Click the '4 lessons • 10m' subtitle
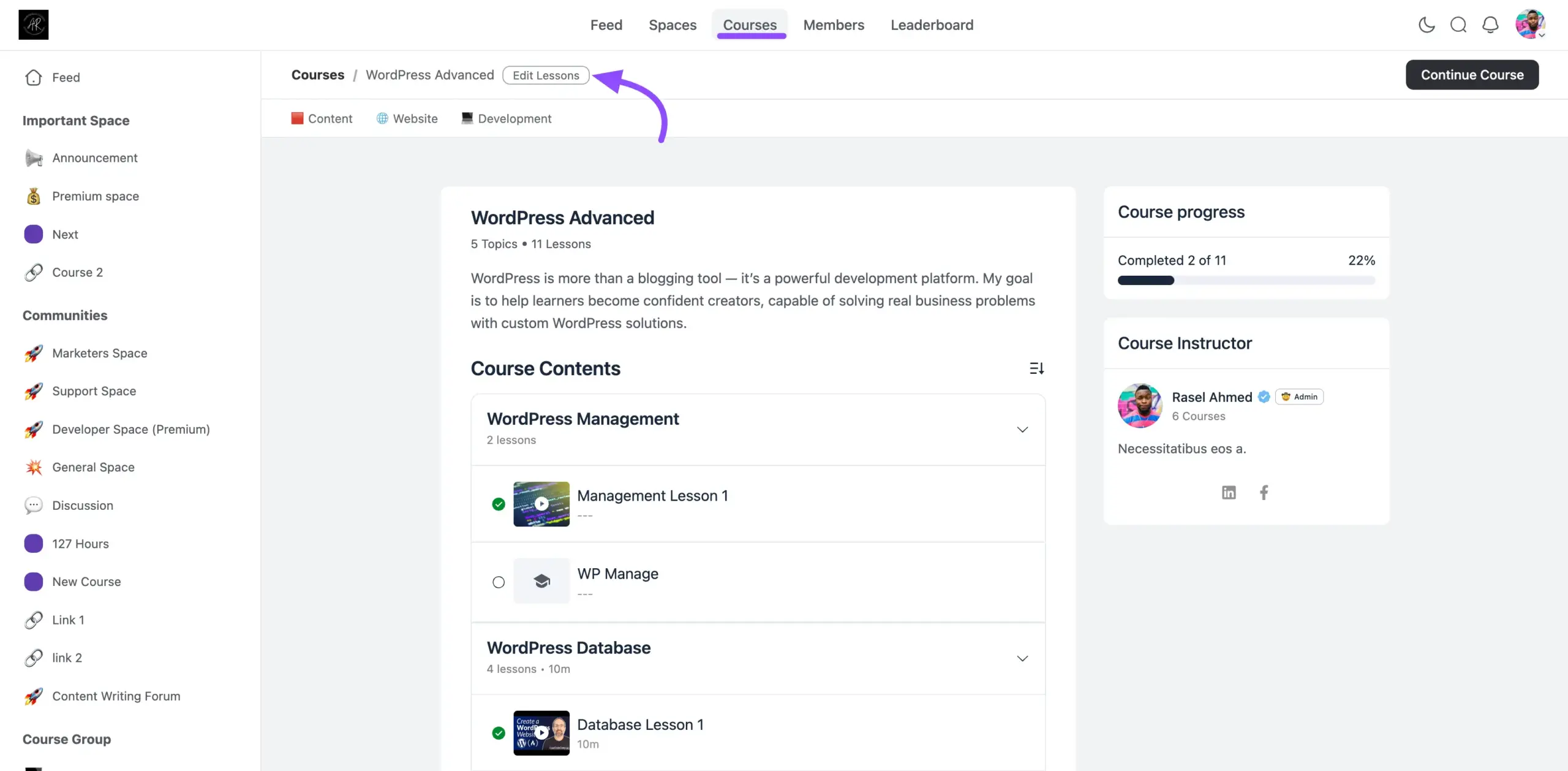The height and width of the screenshot is (771, 1568). click(528, 669)
